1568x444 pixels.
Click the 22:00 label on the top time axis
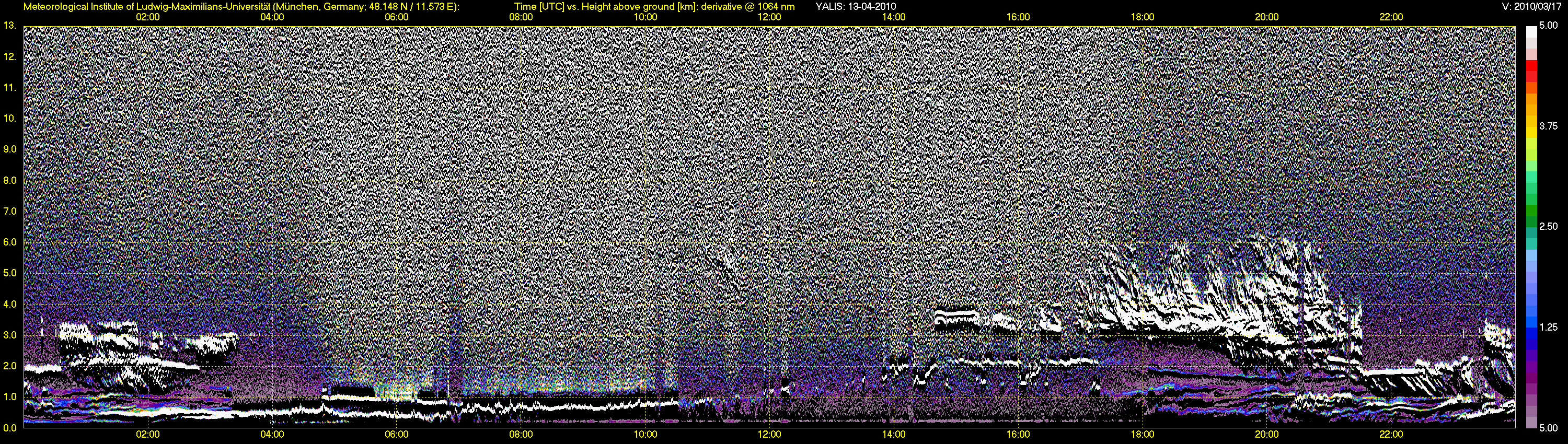tap(1391, 17)
